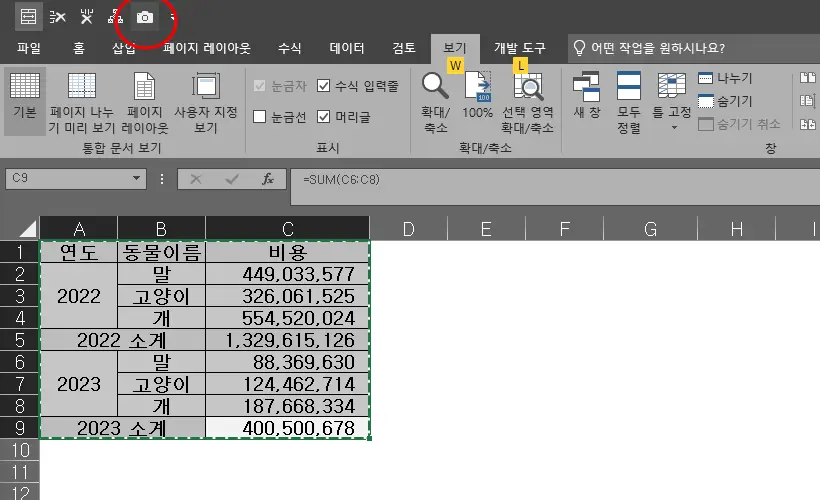The height and width of the screenshot is (500, 820).
Task: Click cell with 449,033,577
Action: 288,274
